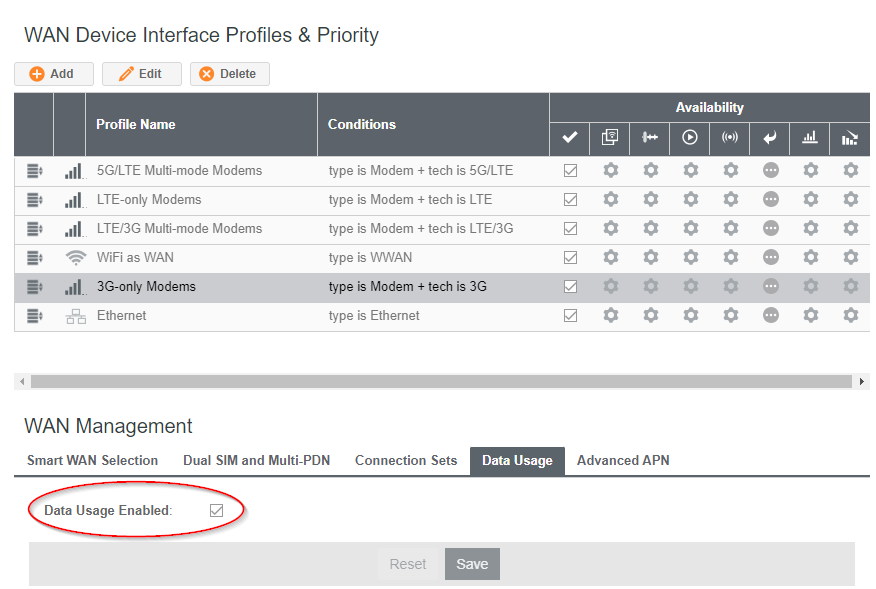Screen dimensions: 876x589
Task: Click the Reset button
Action: click(x=408, y=564)
